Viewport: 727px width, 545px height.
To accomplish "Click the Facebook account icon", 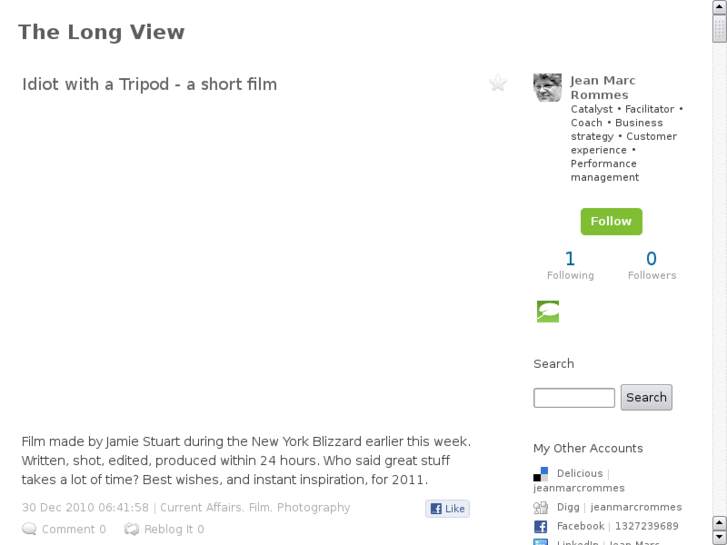I will 541,526.
